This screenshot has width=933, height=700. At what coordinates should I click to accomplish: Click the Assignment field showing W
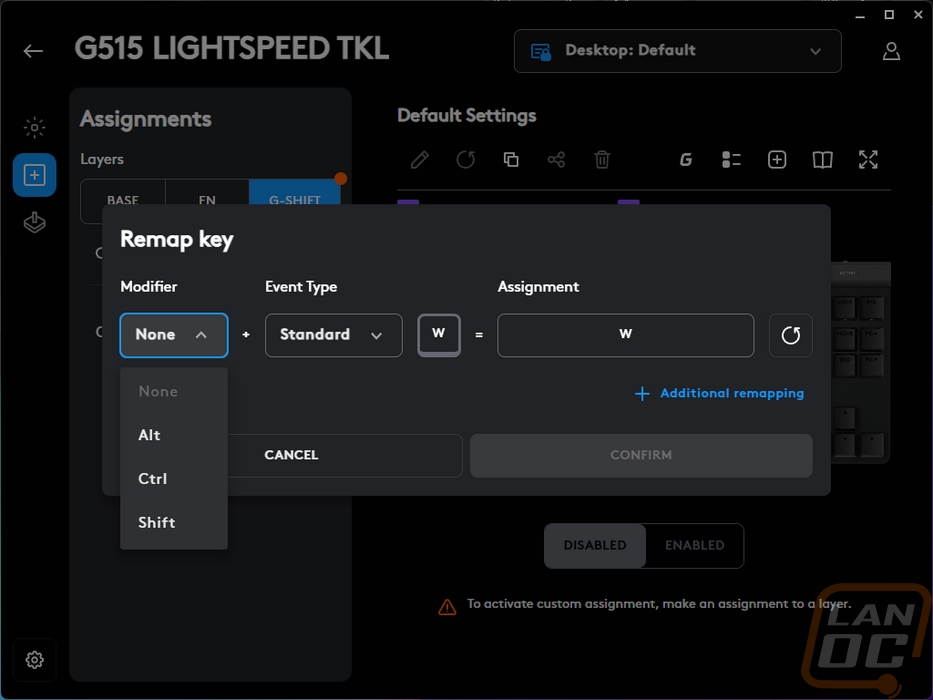626,335
